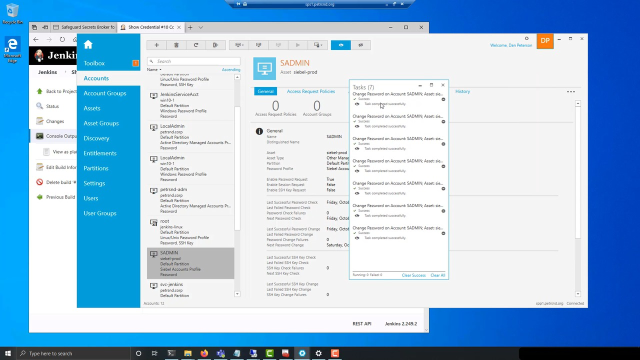
Task: Click the large SADMIN monitor icon
Action: point(264,68)
